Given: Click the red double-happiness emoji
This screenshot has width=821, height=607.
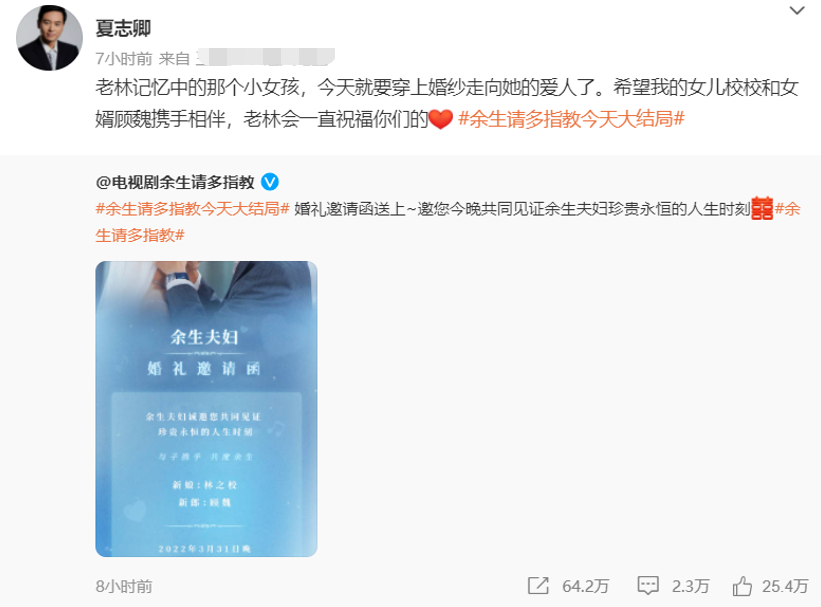Looking at the screenshot, I should 762,209.
